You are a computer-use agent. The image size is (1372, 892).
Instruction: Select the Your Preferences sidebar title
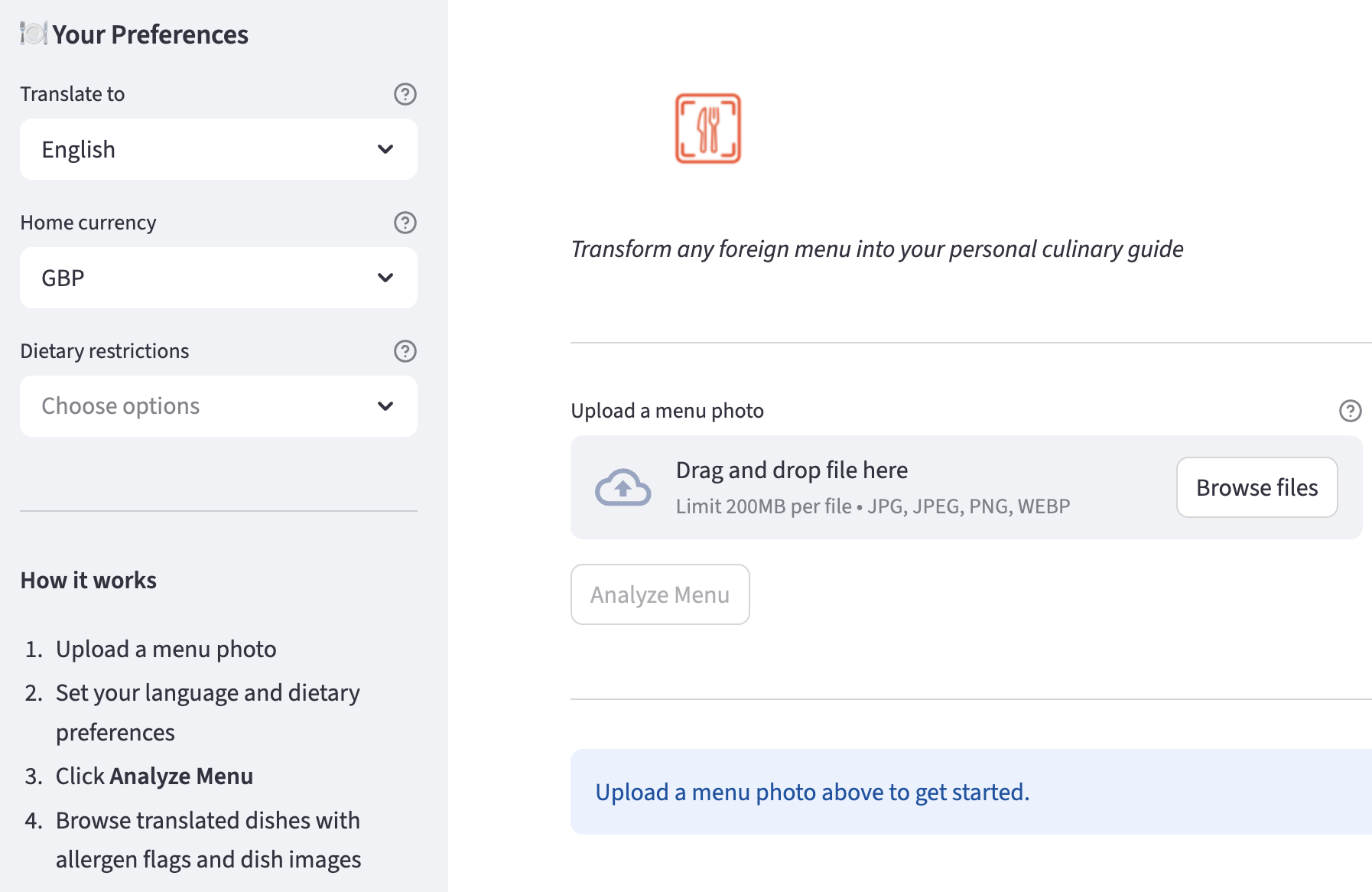(x=150, y=34)
